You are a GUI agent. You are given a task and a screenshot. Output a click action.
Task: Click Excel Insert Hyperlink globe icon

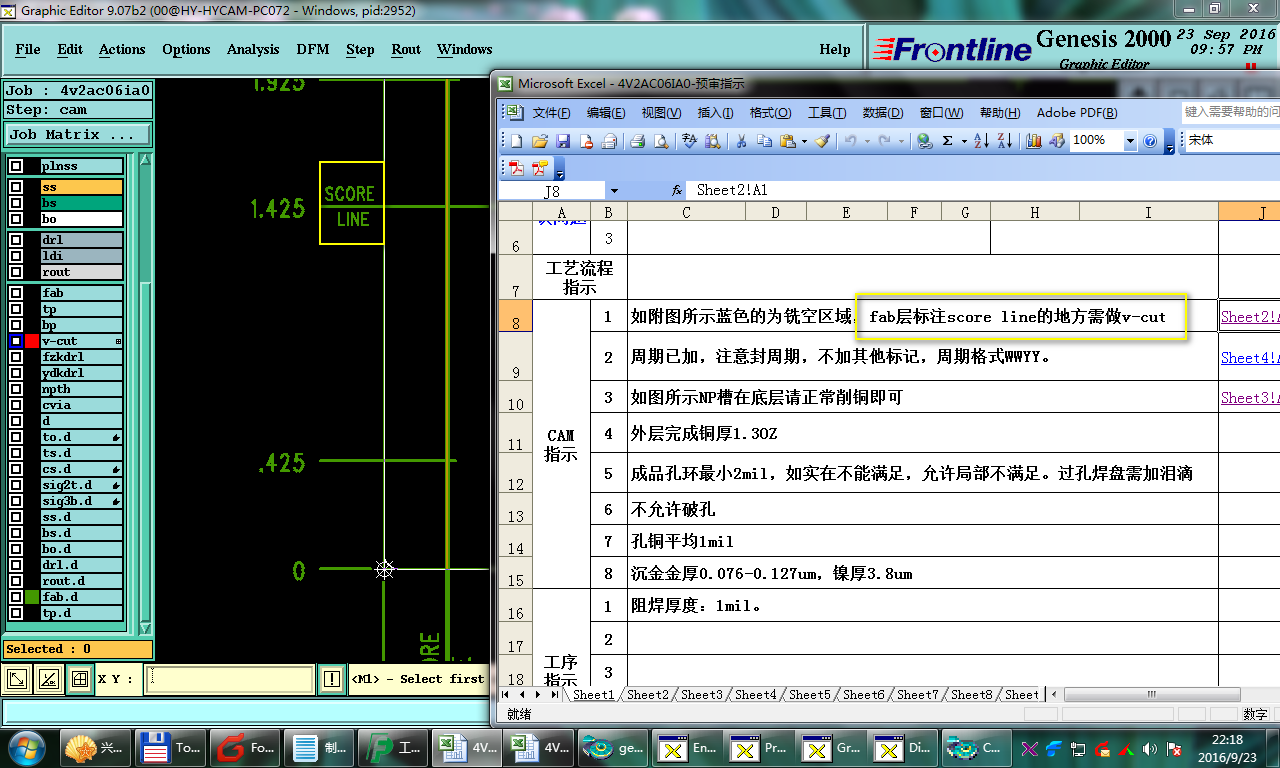[925, 141]
